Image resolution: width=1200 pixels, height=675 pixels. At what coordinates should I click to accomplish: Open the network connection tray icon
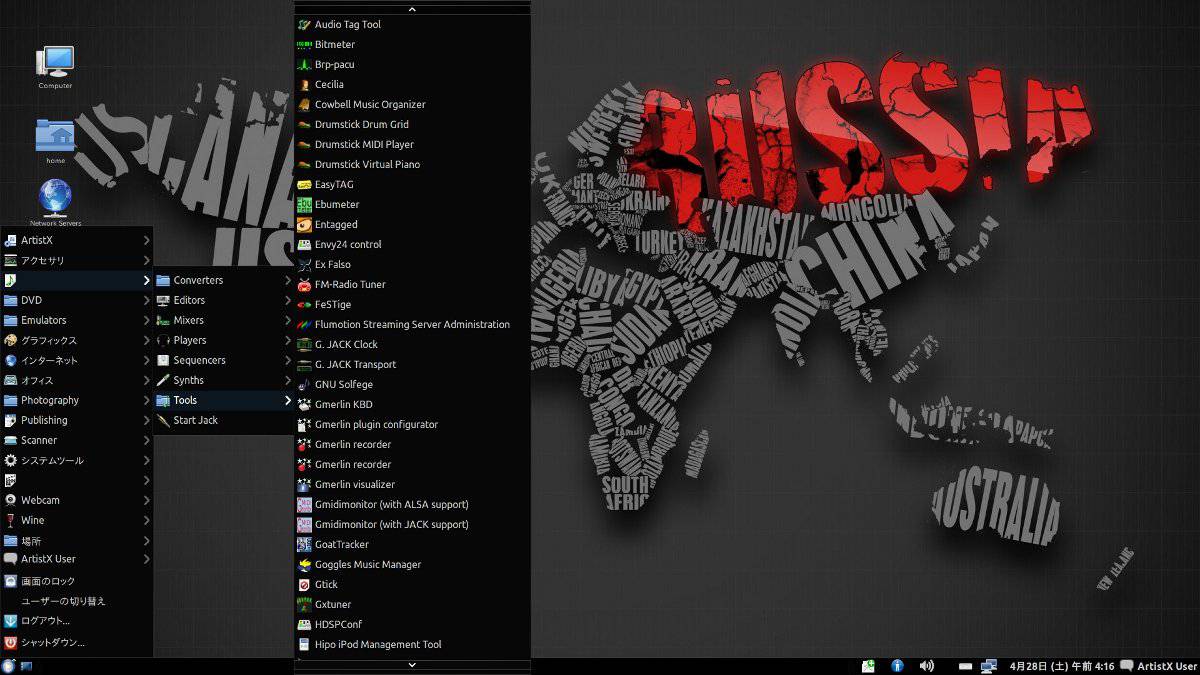pyautogui.click(x=989, y=665)
